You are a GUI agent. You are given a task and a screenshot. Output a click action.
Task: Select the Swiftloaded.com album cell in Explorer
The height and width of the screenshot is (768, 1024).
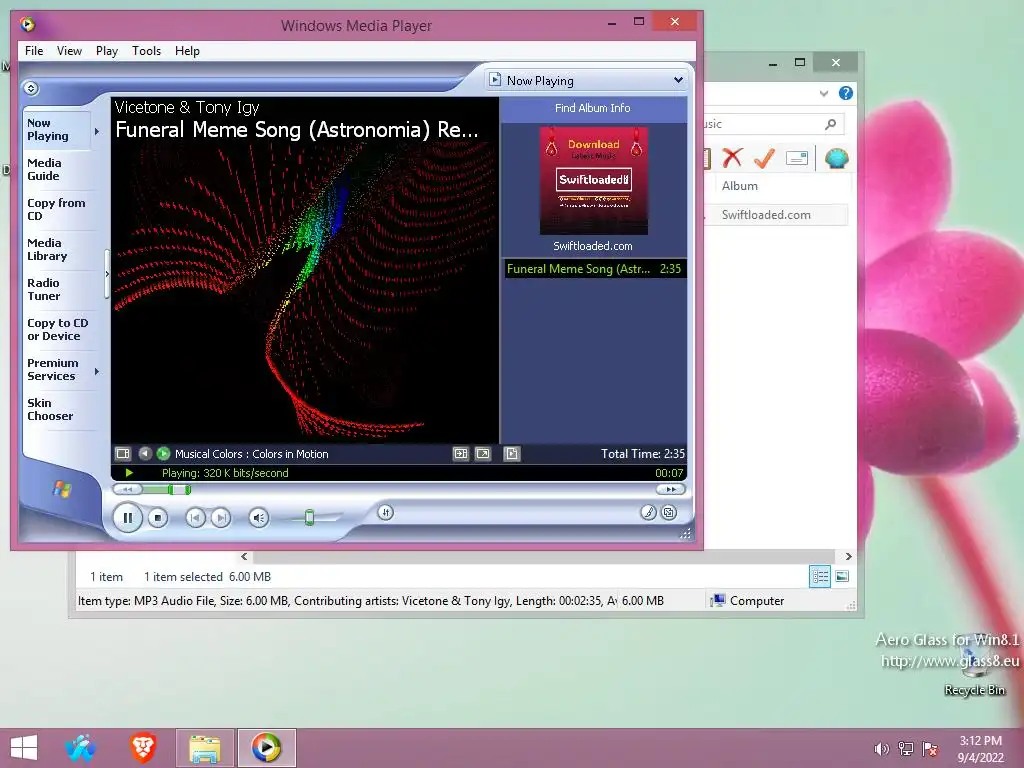point(766,215)
